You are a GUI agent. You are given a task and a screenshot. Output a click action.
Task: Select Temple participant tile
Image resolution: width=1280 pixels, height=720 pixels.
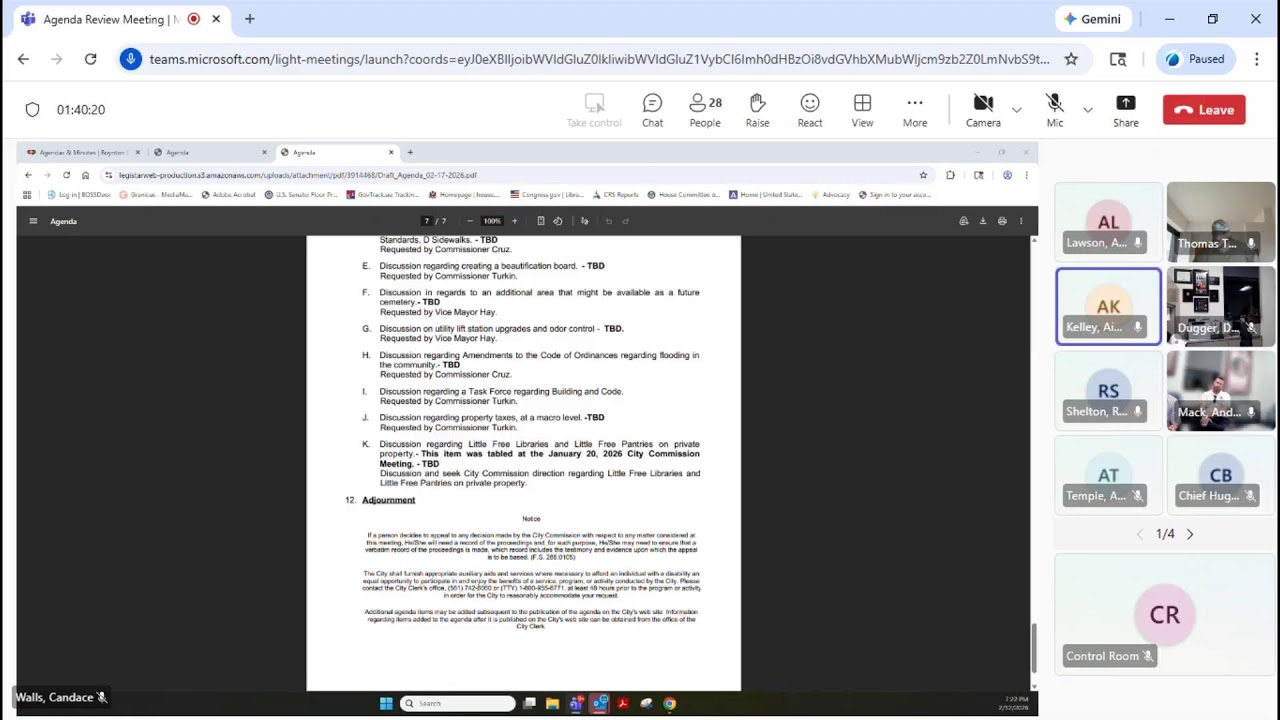click(1108, 475)
